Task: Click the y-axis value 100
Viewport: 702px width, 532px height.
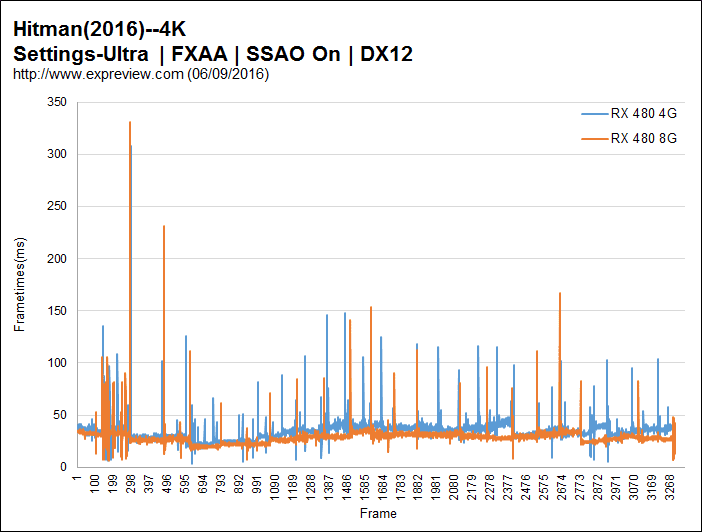Action: tap(57, 363)
